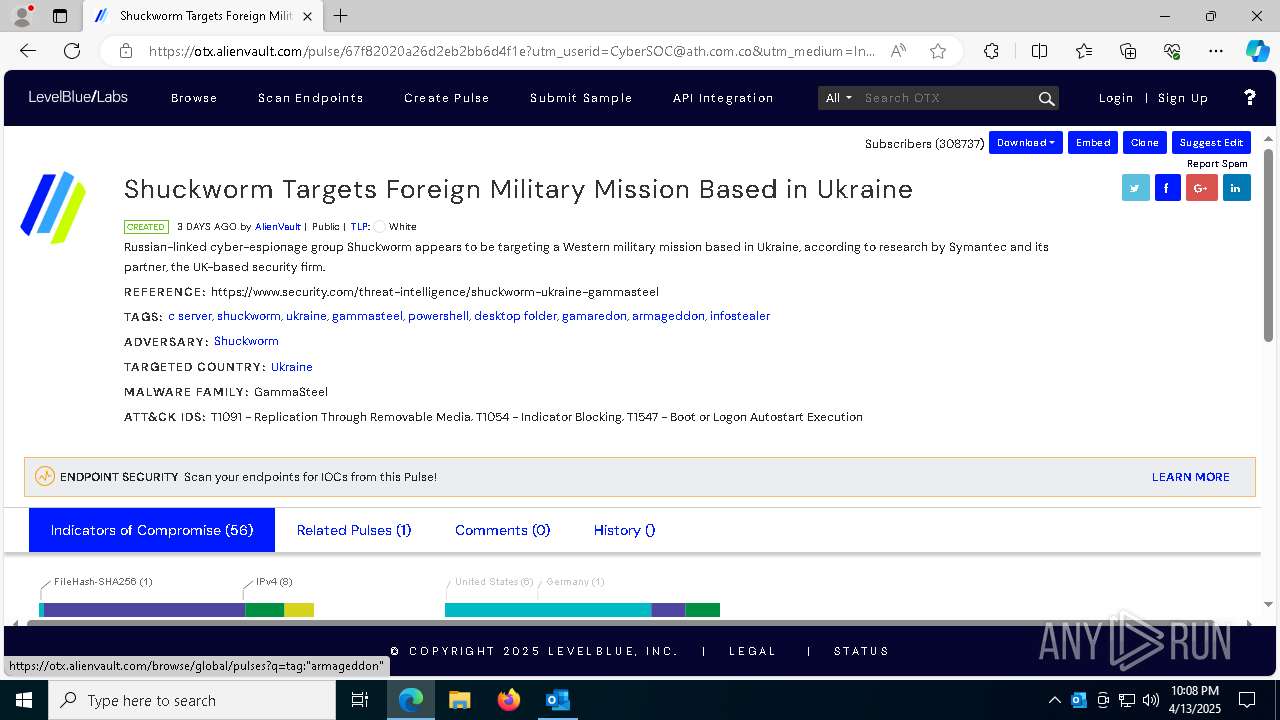The width and height of the screenshot is (1280, 720).
Task: Open Browse menu item
Action: coord(194,98)
